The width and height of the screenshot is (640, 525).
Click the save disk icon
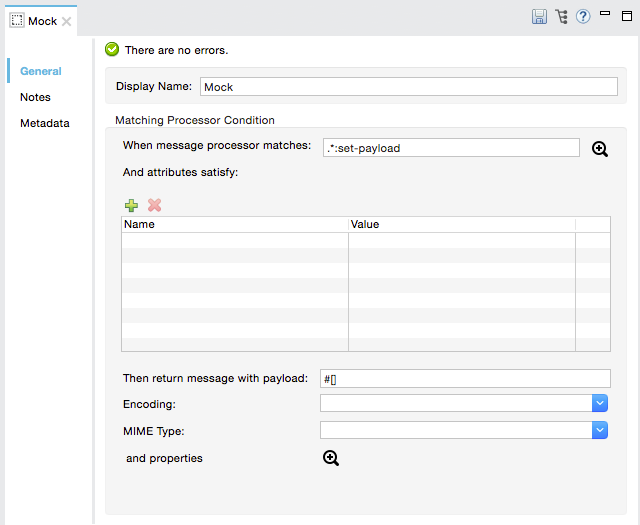click(x=539, y=16)
